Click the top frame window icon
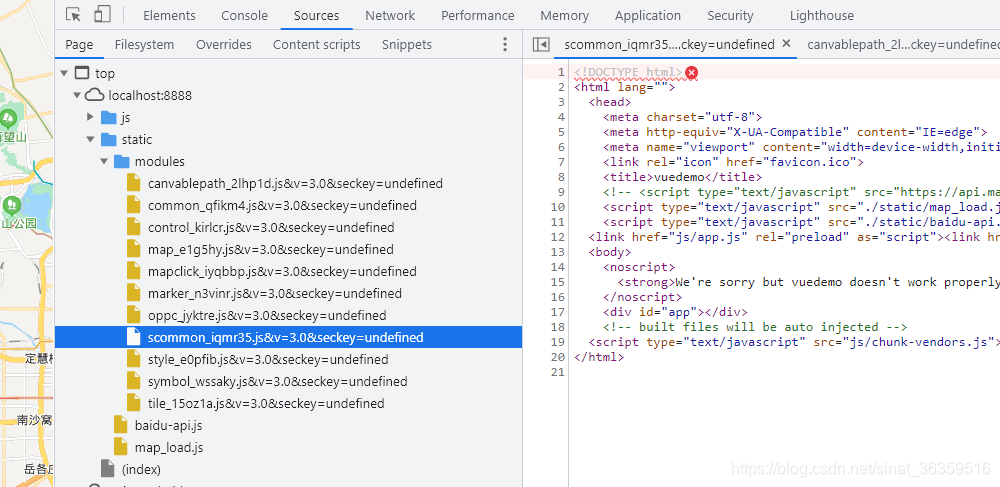 pyautogui.click(x=82, y=73)
